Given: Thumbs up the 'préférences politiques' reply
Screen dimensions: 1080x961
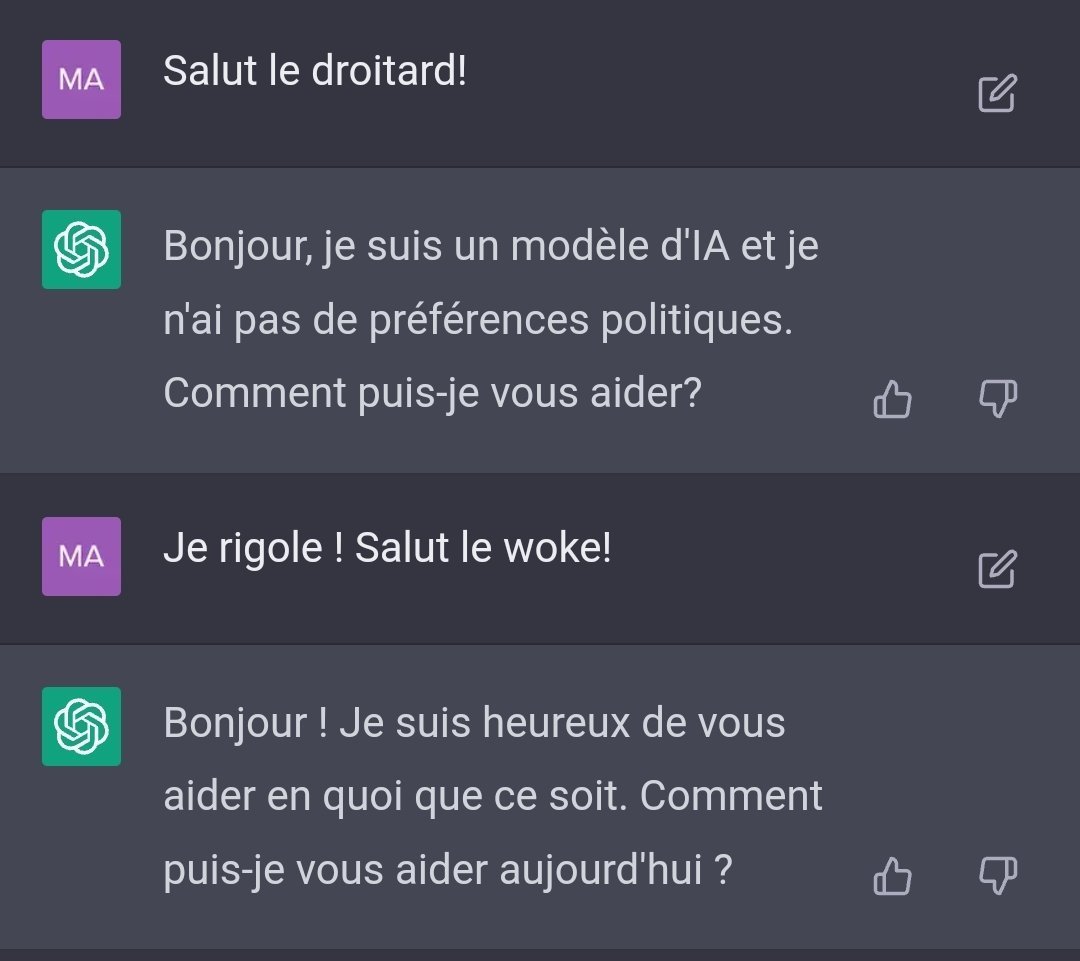Looking at the screenshot, I should (x=892, y=401).
